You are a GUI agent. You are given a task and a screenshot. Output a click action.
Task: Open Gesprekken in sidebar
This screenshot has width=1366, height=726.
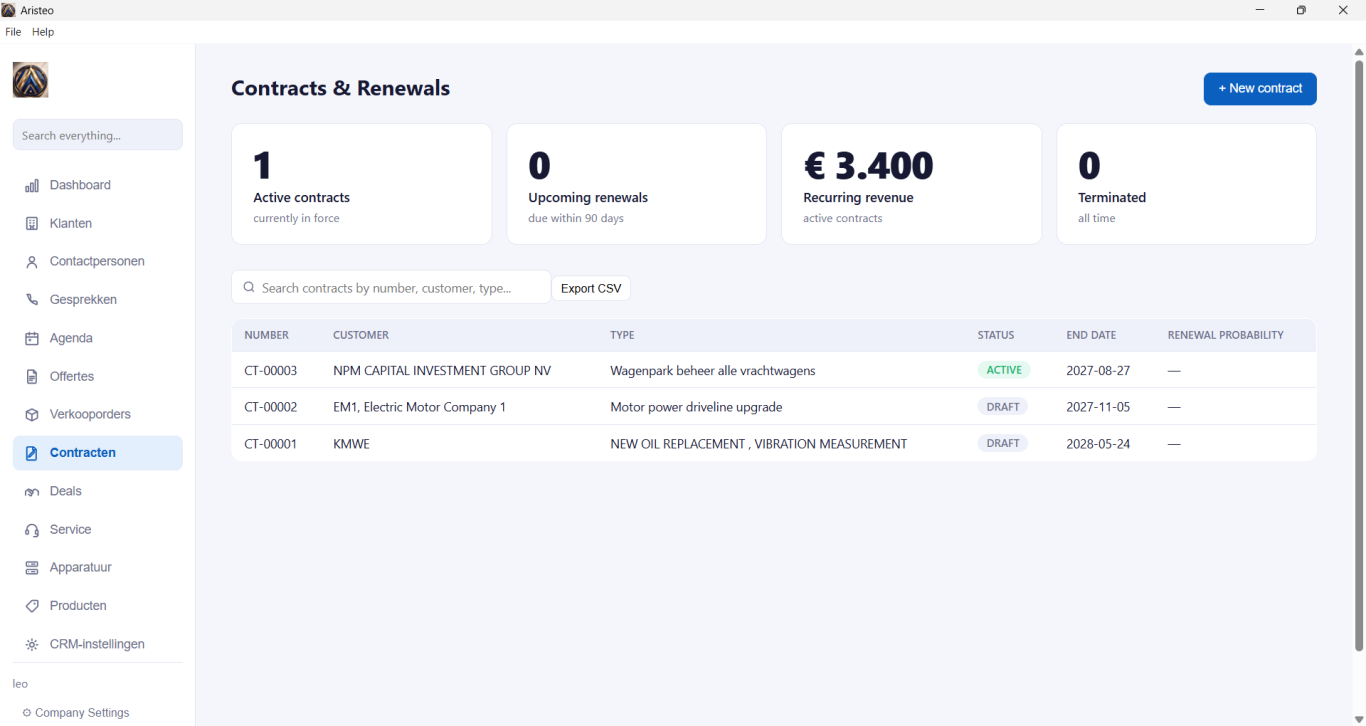pyautogui.click(x=98, y=300)
